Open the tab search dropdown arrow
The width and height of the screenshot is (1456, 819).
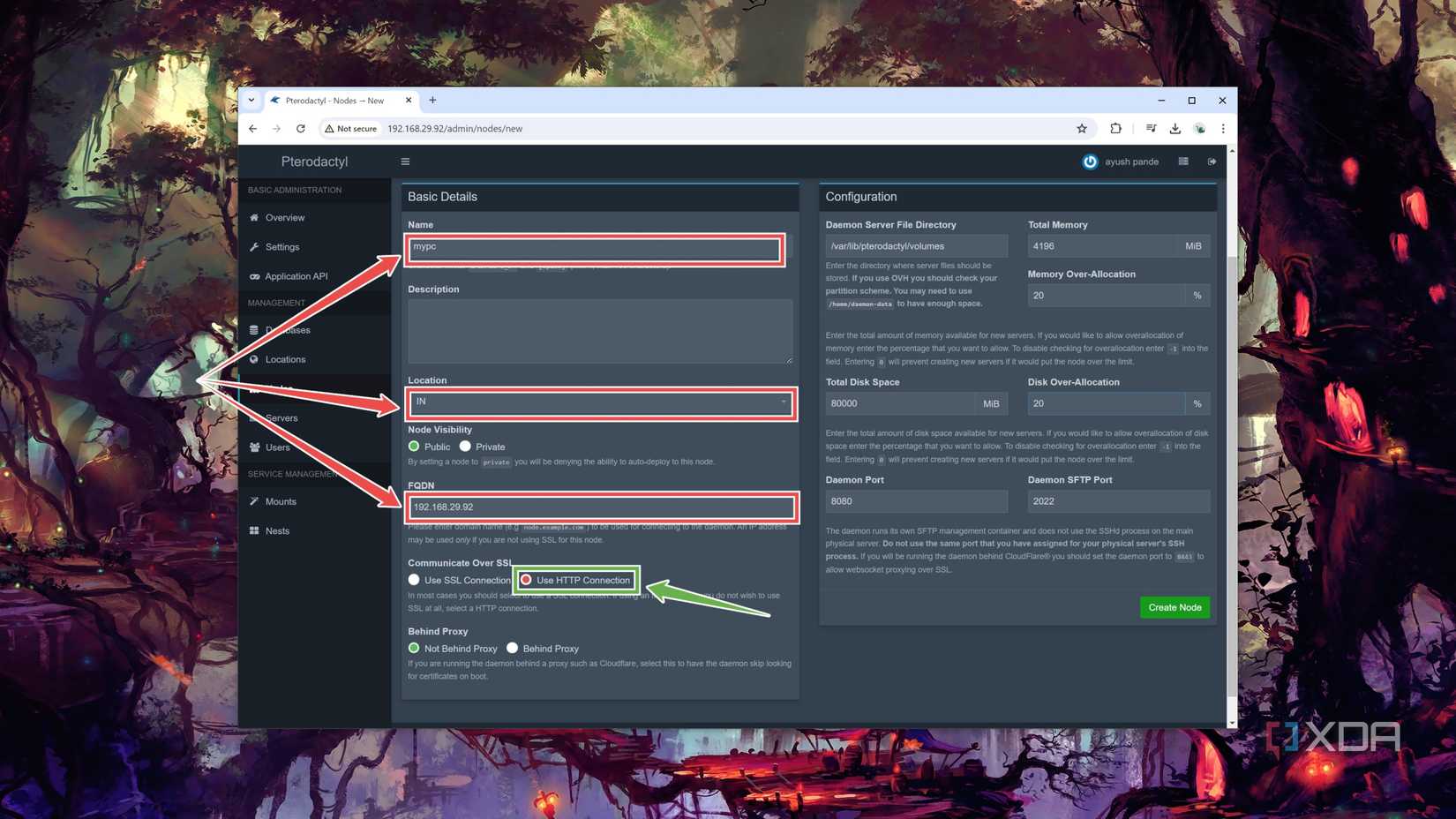point(251,101)
